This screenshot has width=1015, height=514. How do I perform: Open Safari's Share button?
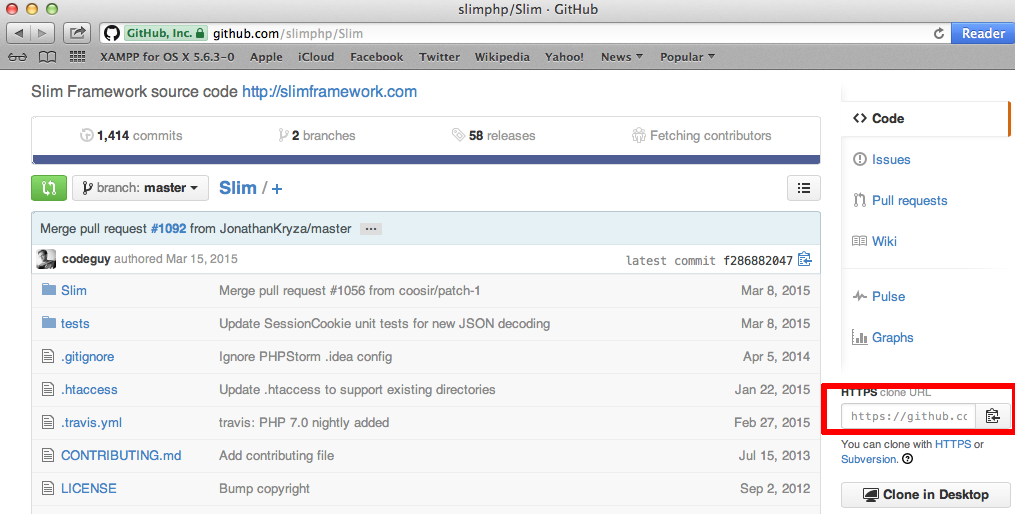[x=77, y=33]
